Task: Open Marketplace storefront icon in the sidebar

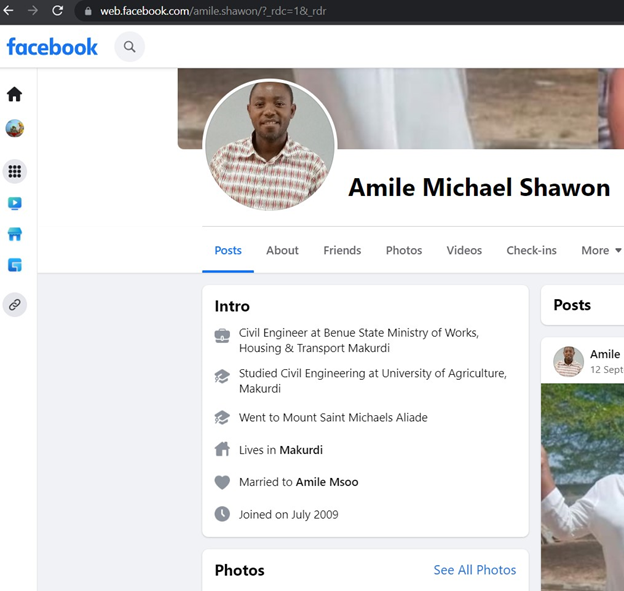Action: pos(15,234)
